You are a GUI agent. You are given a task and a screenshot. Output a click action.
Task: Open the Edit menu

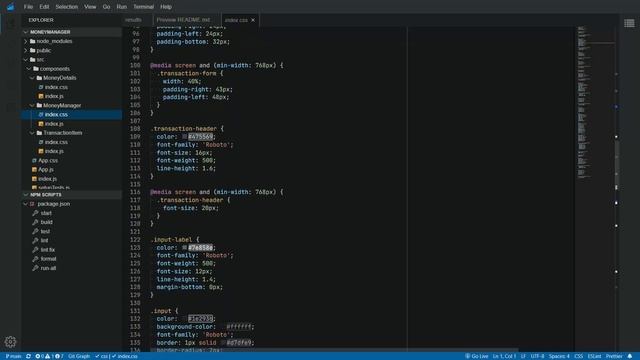44,7
